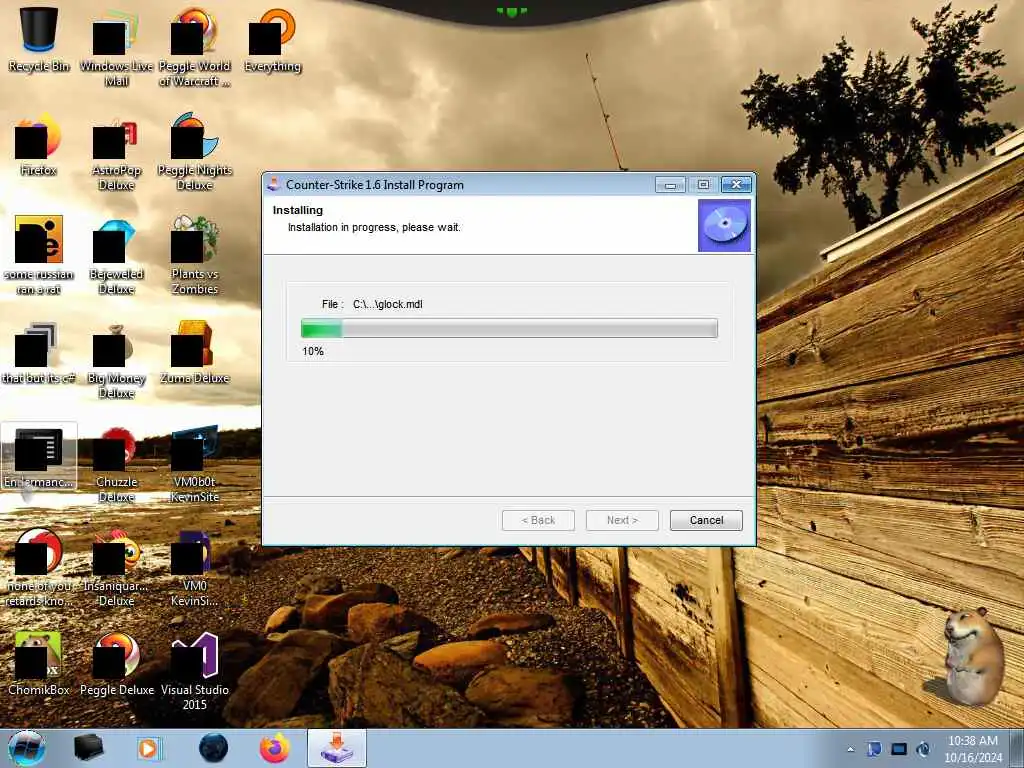Select the Visual Studio 2015 shortcut

pos(195,671)
